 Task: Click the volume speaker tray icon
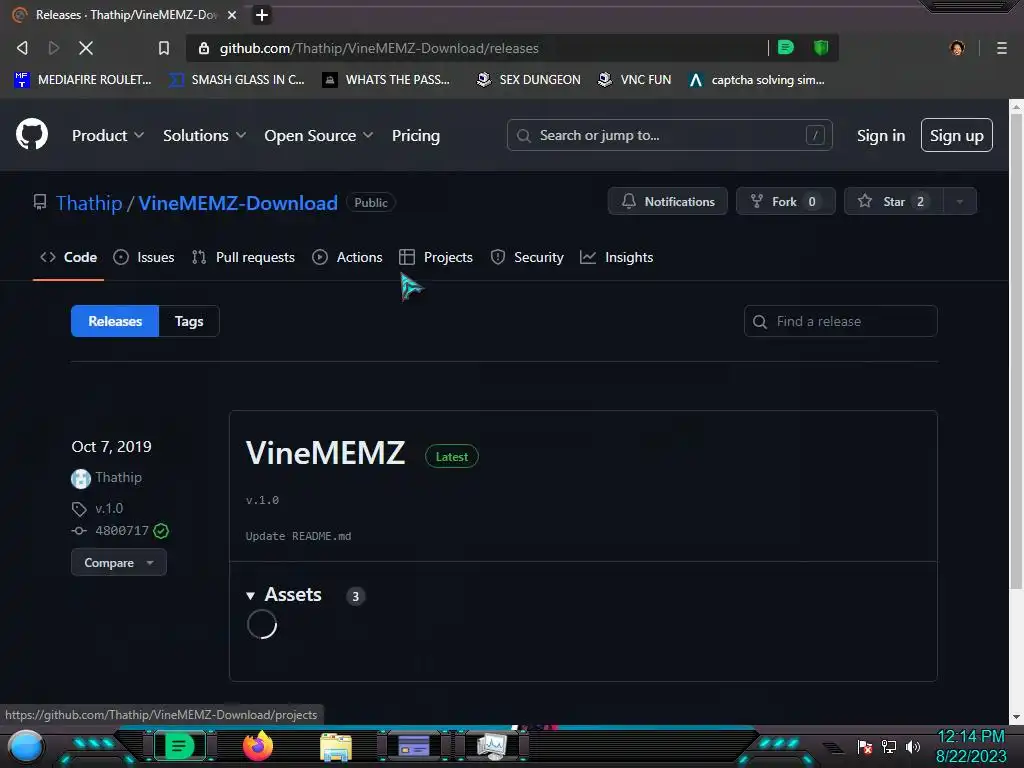point(912,746)
